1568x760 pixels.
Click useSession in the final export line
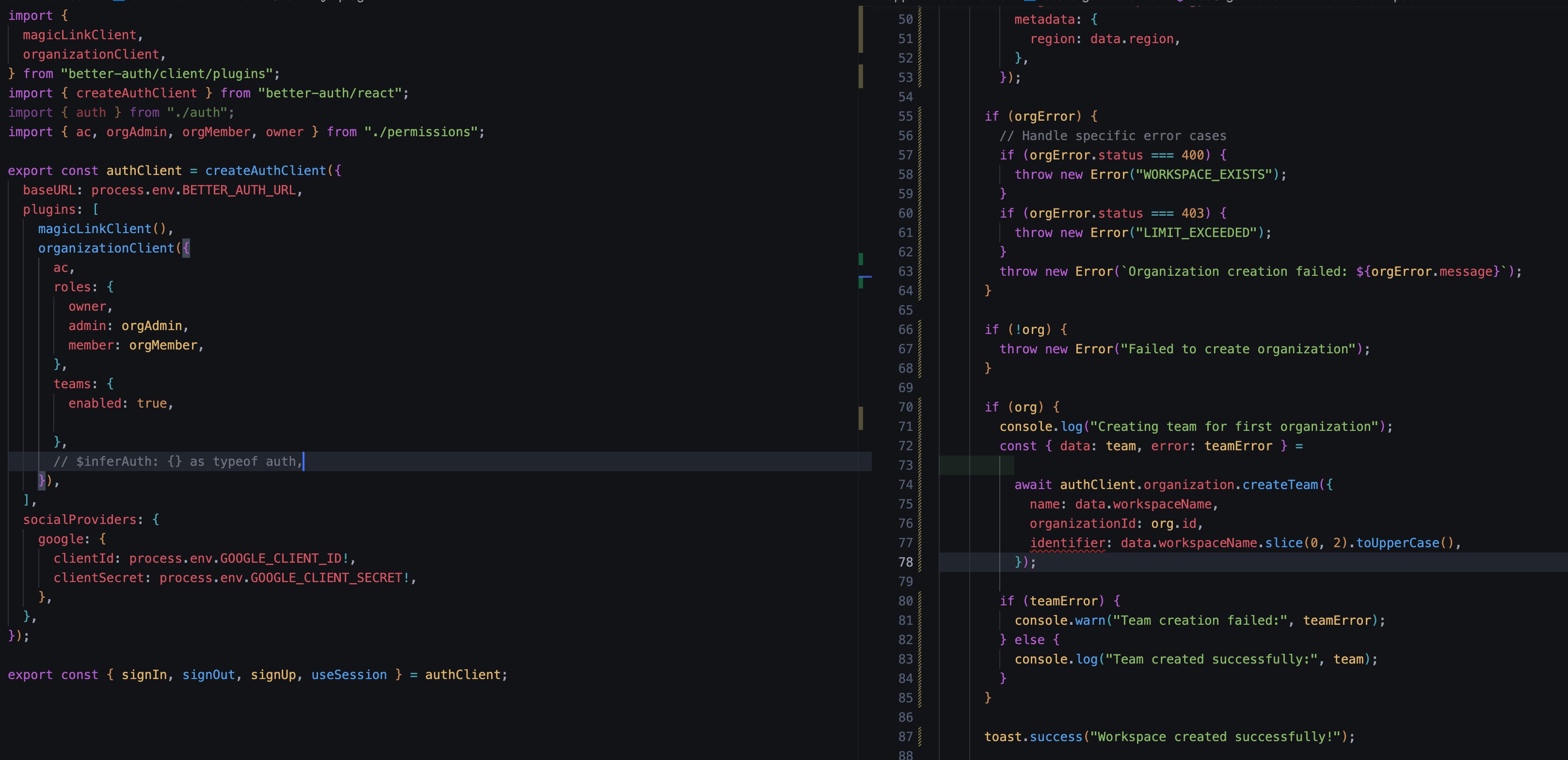click(x=349, y=675)
